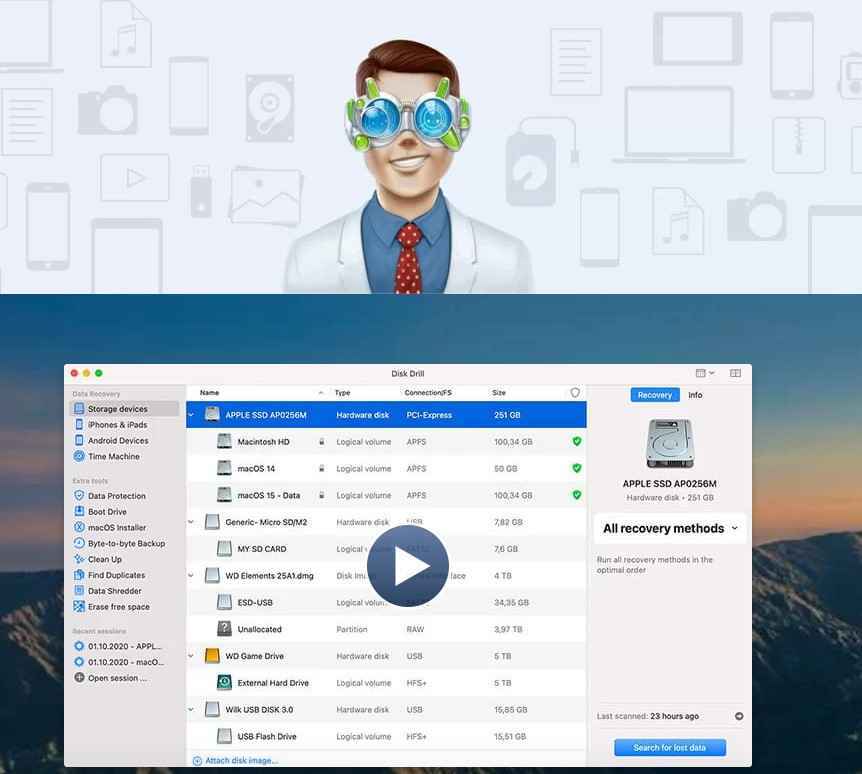
Task: Select the Wilk USB DISK 3.0 disk
Action: [386, 710]
